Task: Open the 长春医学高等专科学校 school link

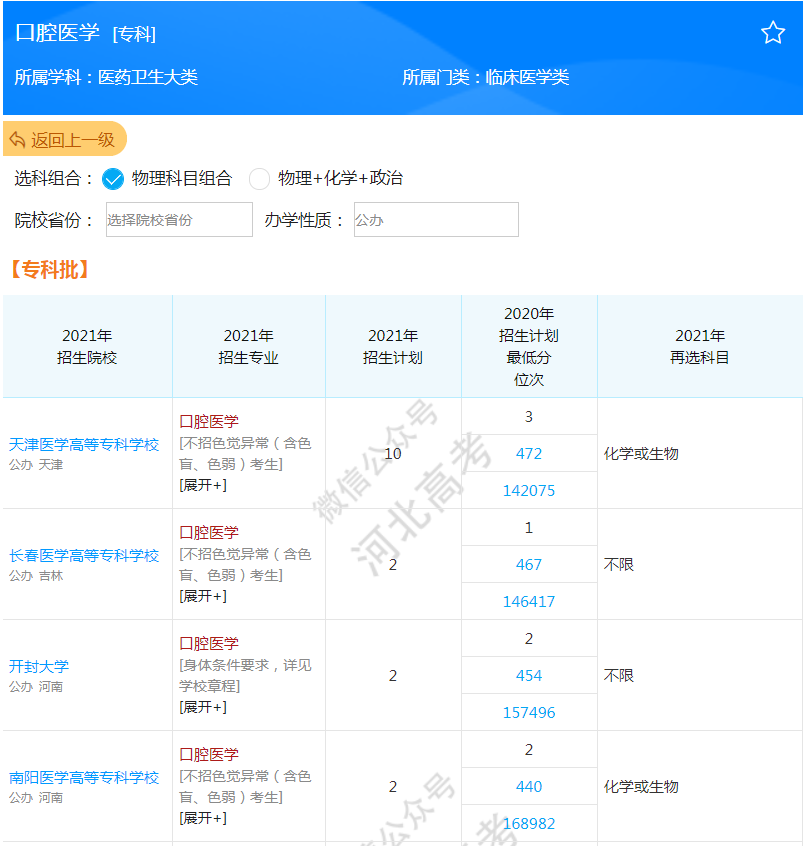Action: tap(87, 558)
